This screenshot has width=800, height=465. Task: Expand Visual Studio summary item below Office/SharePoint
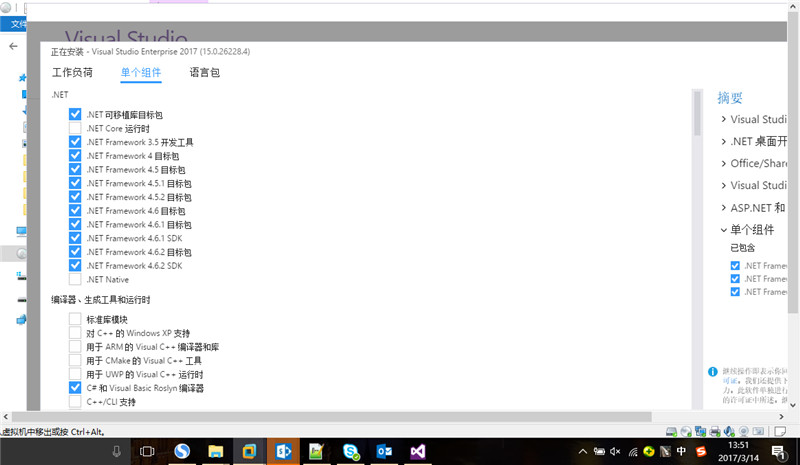[723, 185]
